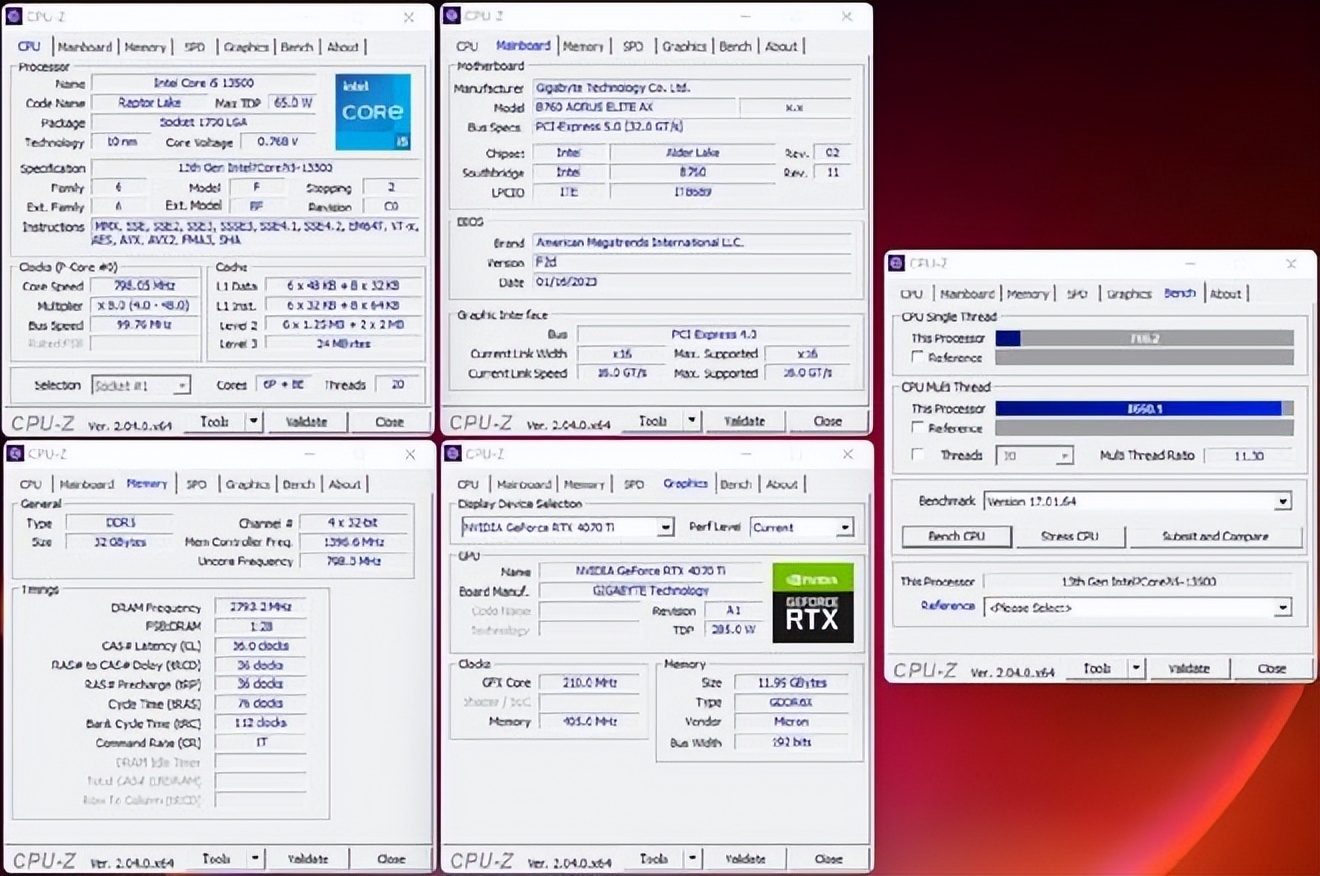Switch to the CPU tab in the Bench window
This screenshot has width=1320, height=876.
(x=911, y=294)
